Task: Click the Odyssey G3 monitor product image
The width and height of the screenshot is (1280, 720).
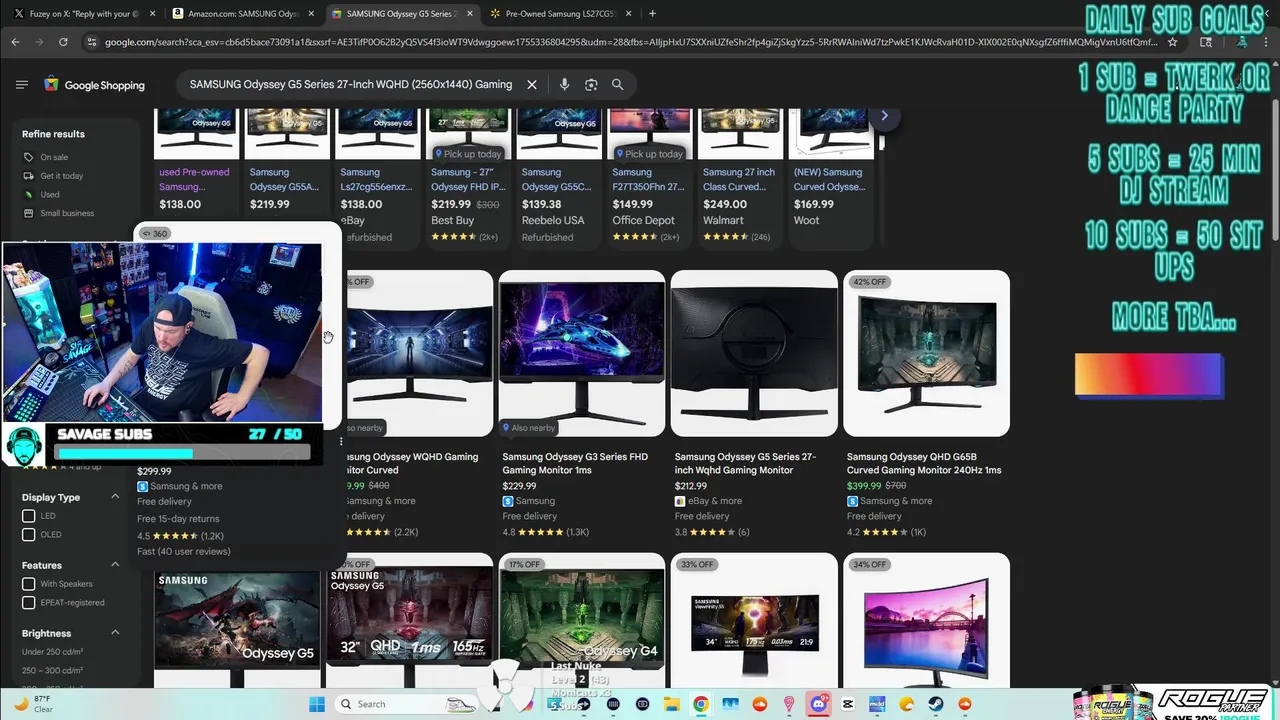Action: (582, 353)
